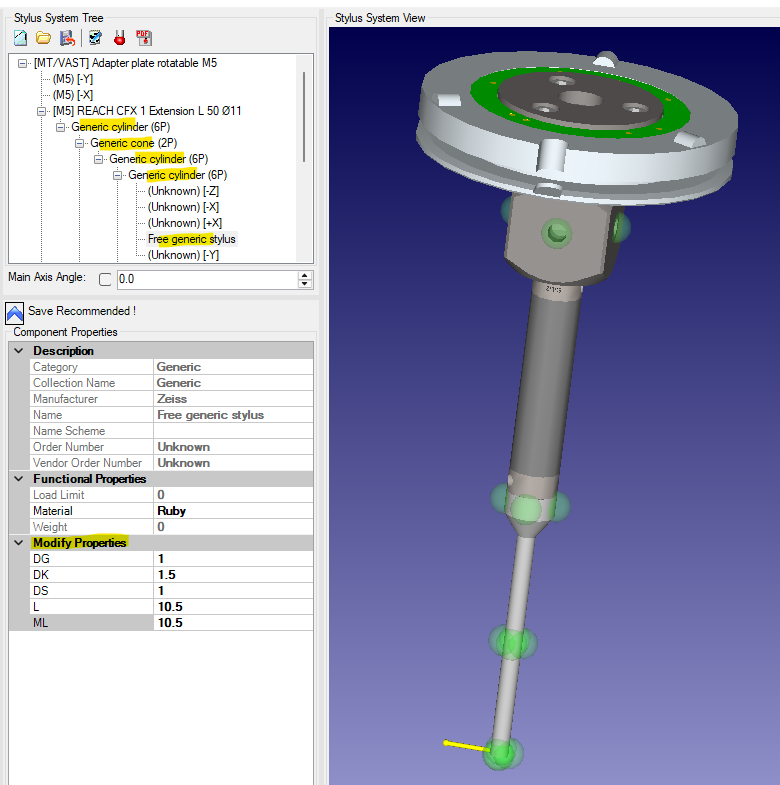780x785 pixels.
Task: Click the checkmark properties toolbar icon
Action: [x=95, y=38]
